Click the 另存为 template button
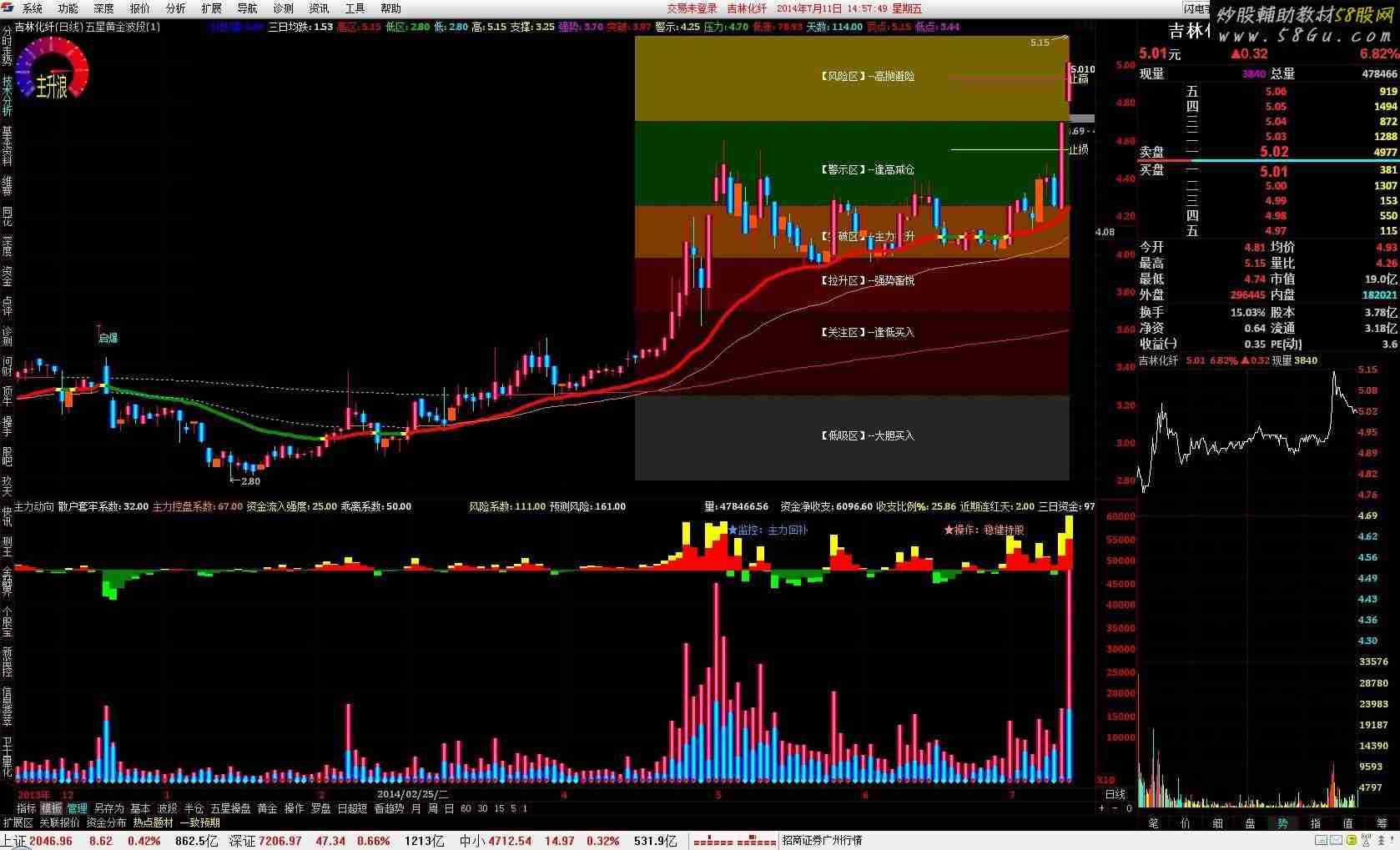Image resolution: width=1400 pixels, height=850 pixels. point(108,808)
